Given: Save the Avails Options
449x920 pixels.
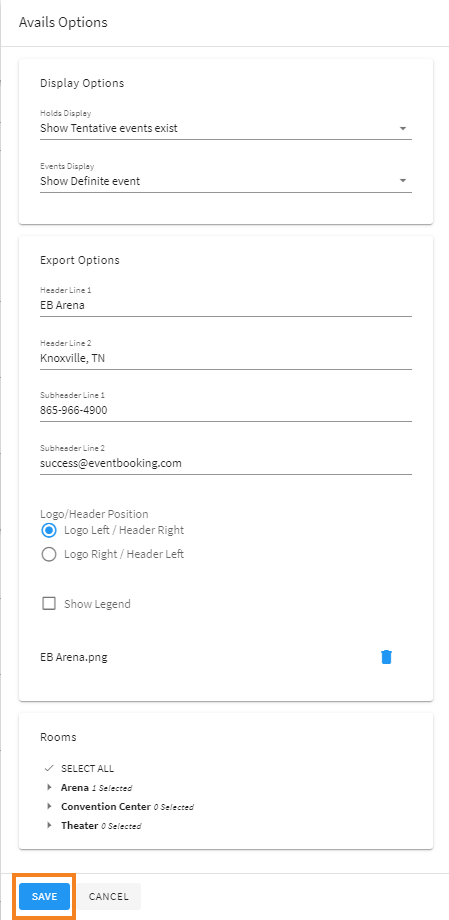Looking at the screenshot, I should coord(45,897).
